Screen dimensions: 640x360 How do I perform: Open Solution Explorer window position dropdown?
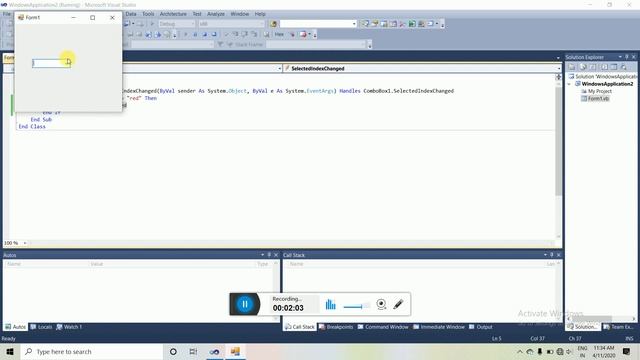pyautogui.click(x=620, y=57)
